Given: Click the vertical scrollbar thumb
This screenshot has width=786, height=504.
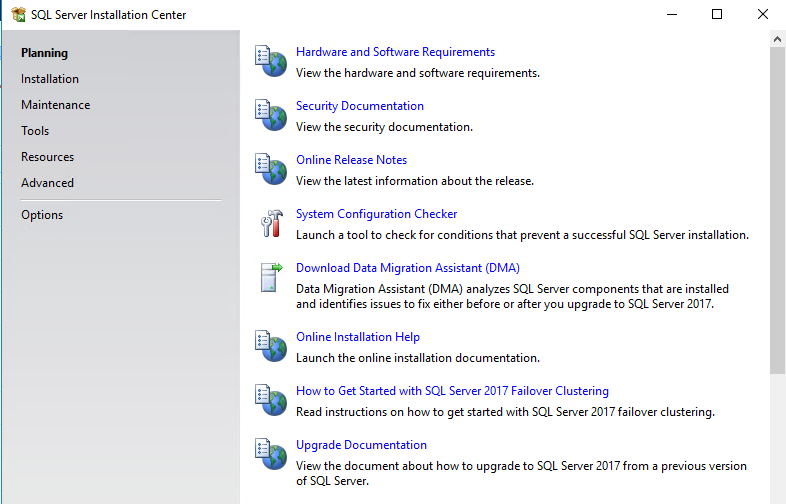Looking at the screenshot, I should [777, 211].
